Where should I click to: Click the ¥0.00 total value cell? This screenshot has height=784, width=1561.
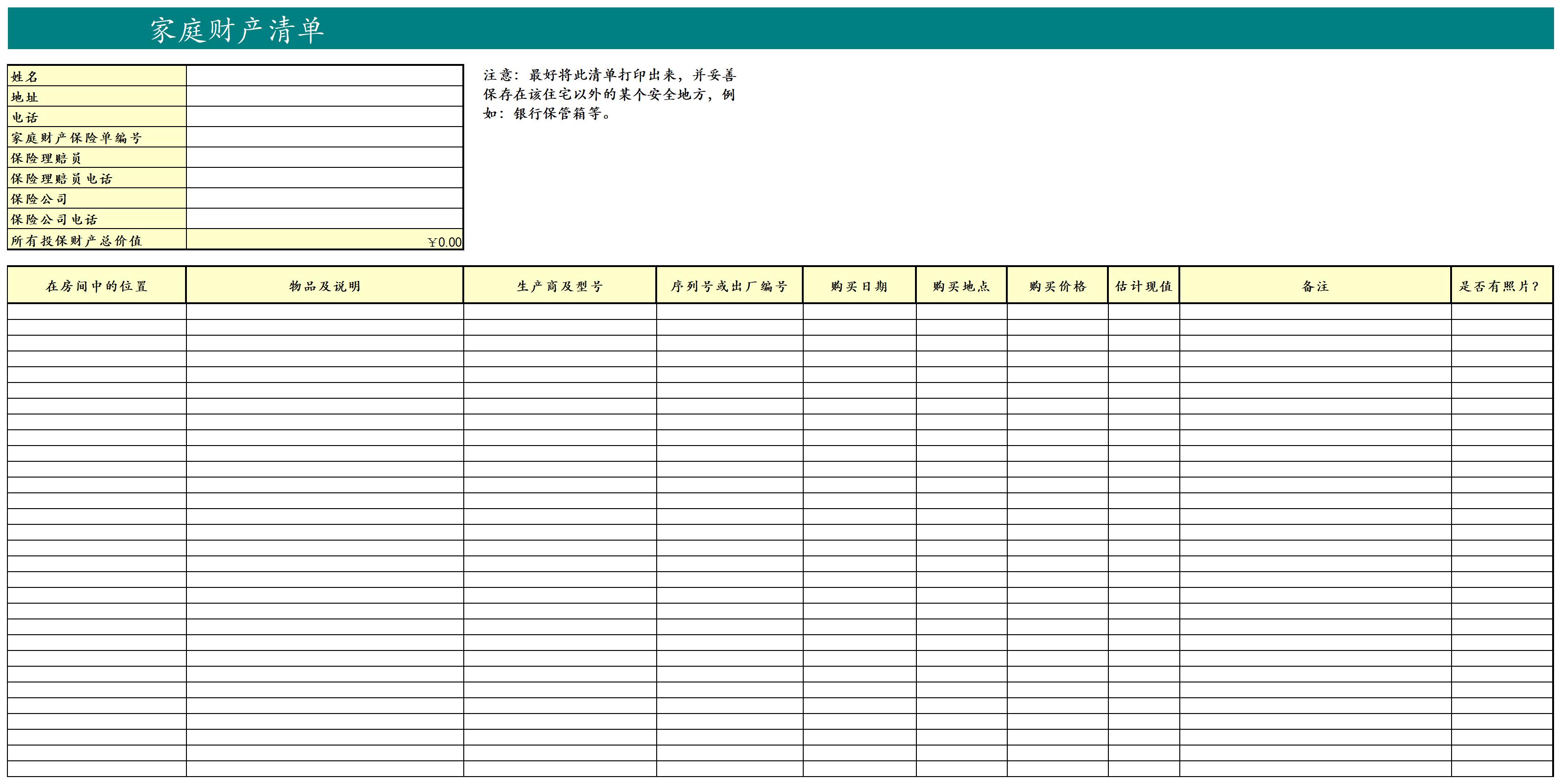[x=324, y=240]
